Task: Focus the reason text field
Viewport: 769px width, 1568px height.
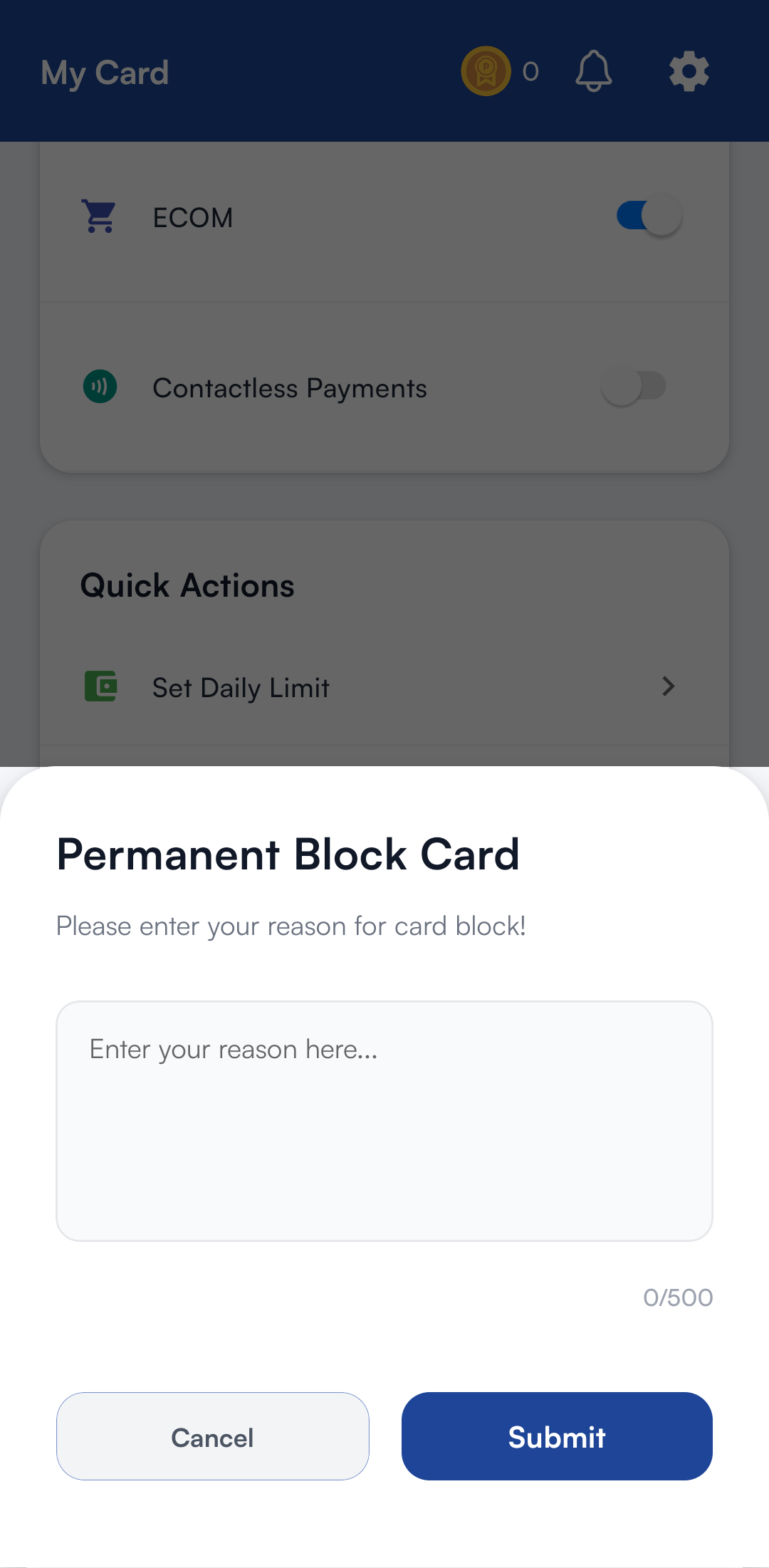Action: pyautogui.click(x=384, y=1121)
